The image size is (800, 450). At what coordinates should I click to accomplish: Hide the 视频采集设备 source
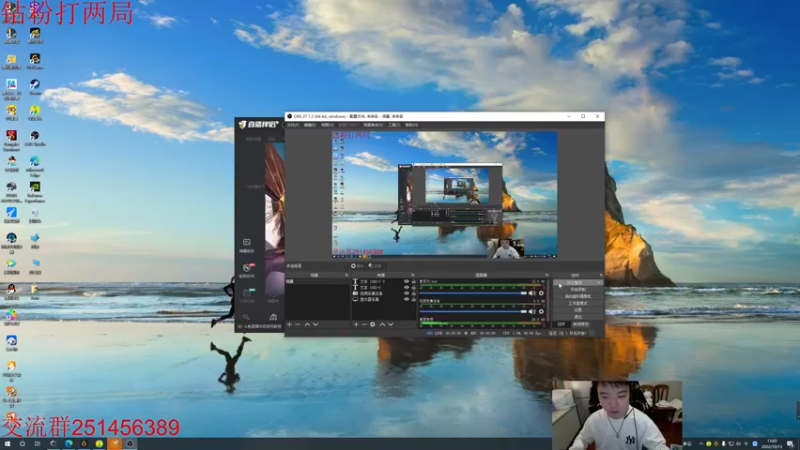[406, 293]
